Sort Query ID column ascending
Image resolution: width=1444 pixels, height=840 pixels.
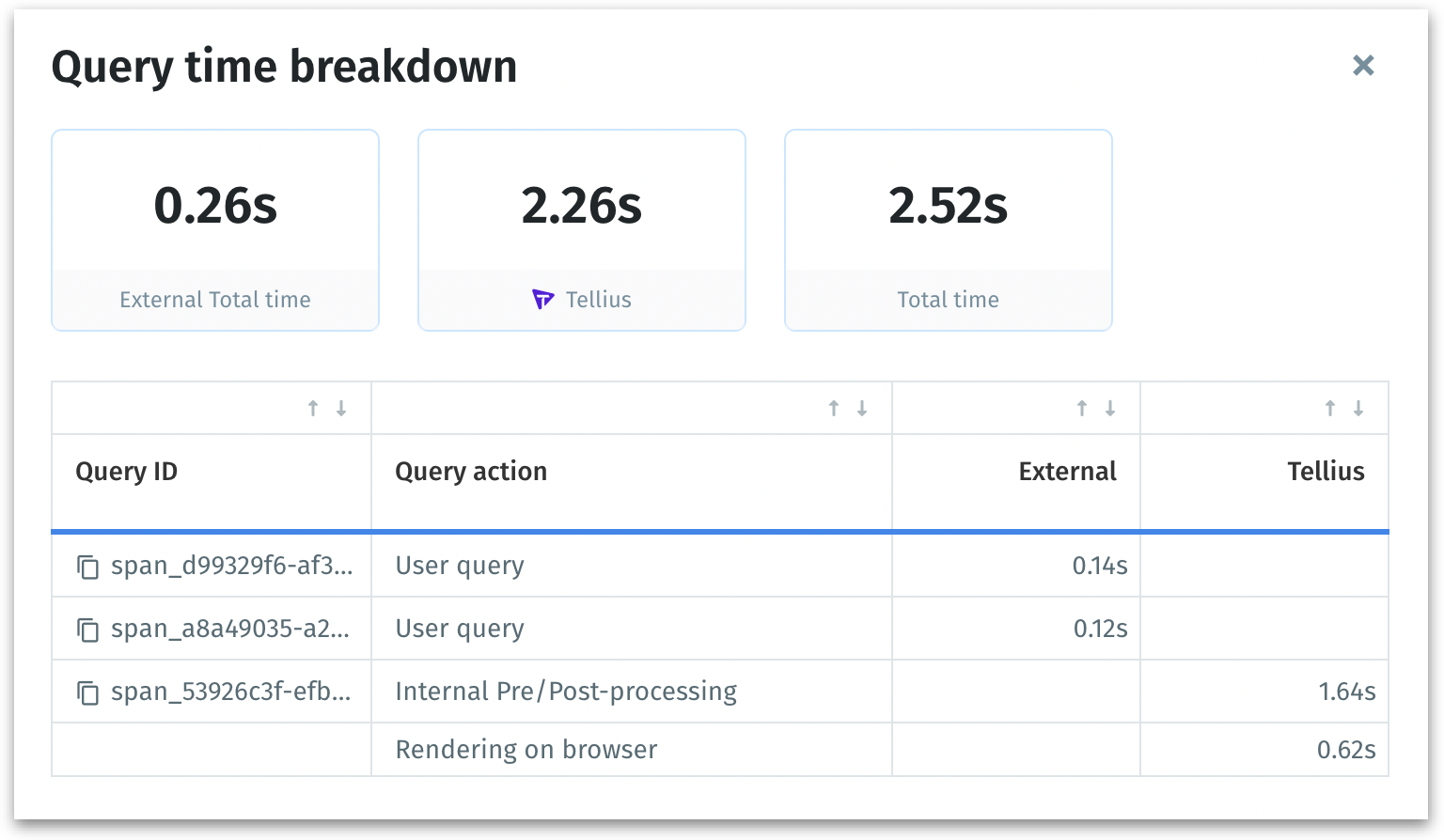(313, 408)
